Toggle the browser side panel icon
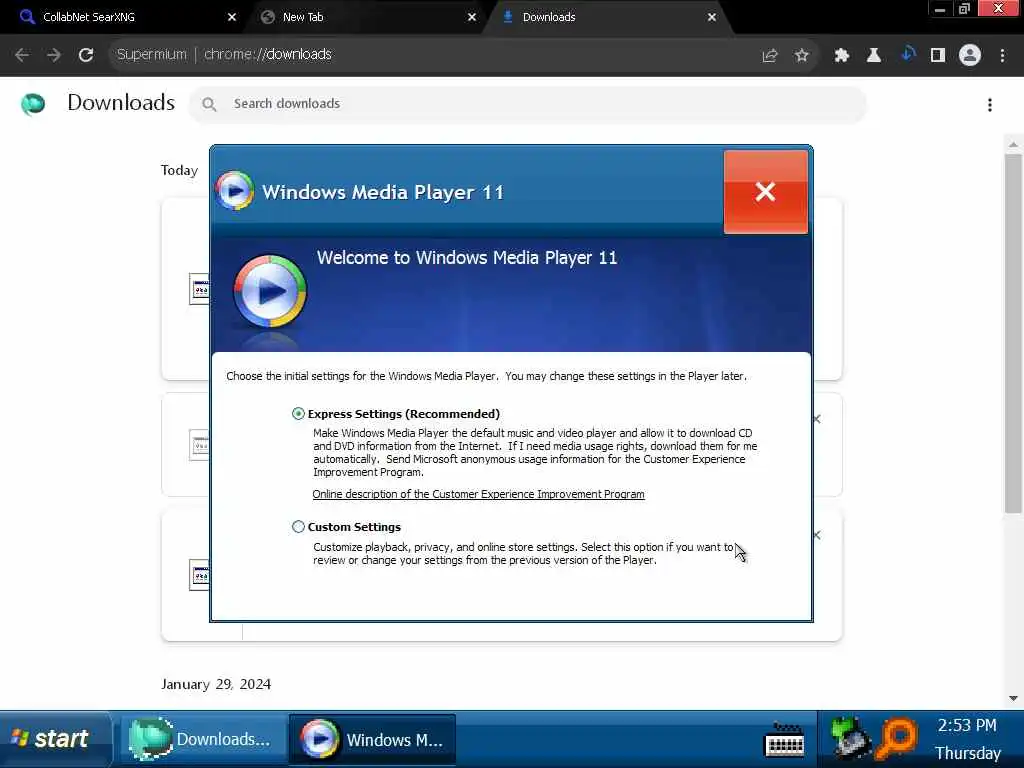This screenshot has width=1024, height=768. [938, 56]
